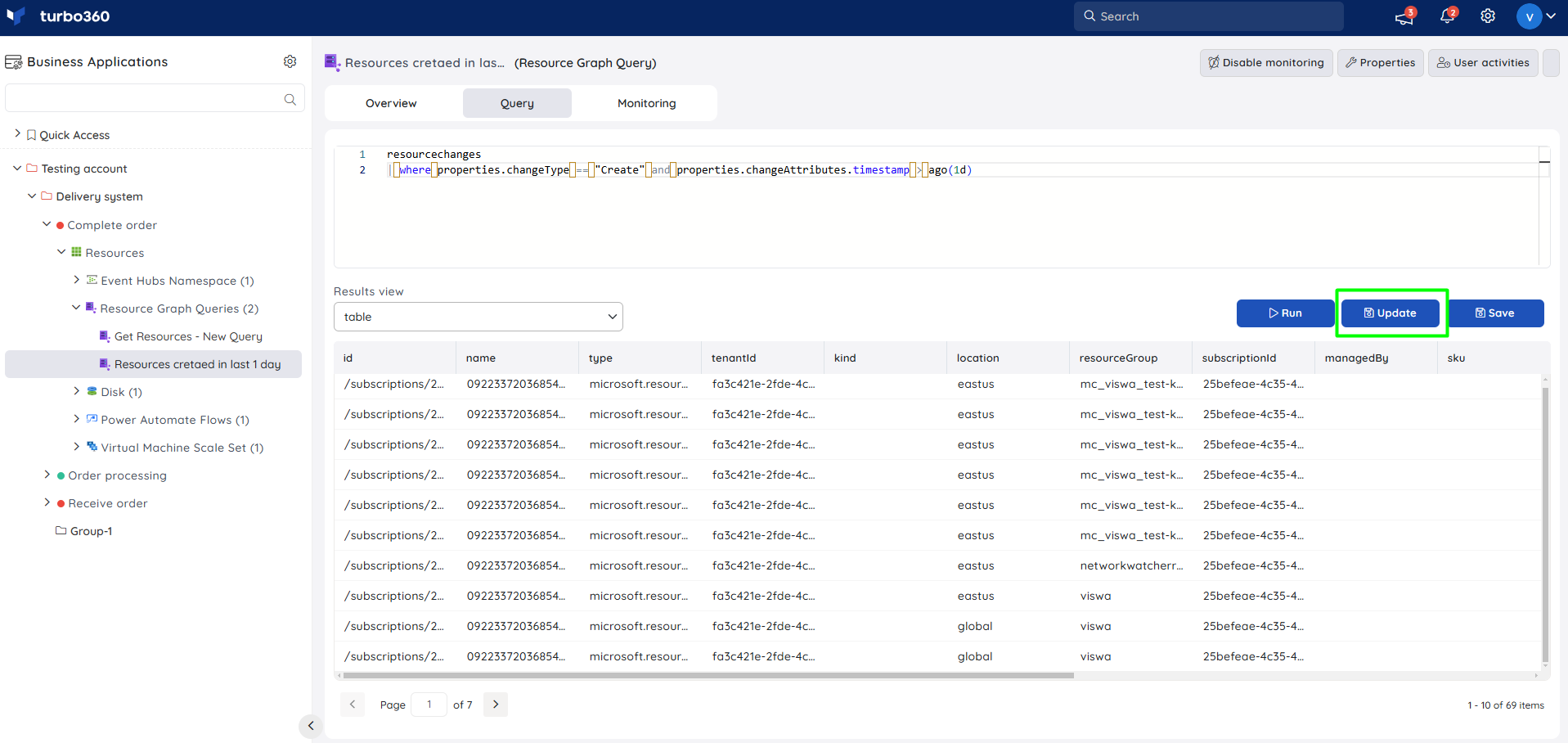Click the Order processing green status dot
The image size is (1568, 743).
point(61,475)
